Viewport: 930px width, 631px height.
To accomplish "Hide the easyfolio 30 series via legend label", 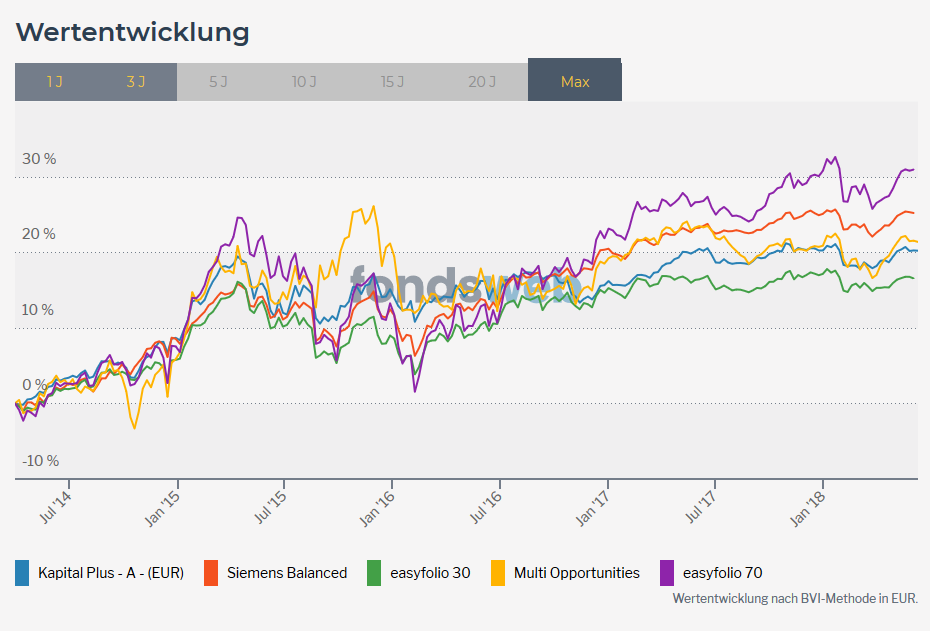I will click(430, 573).
